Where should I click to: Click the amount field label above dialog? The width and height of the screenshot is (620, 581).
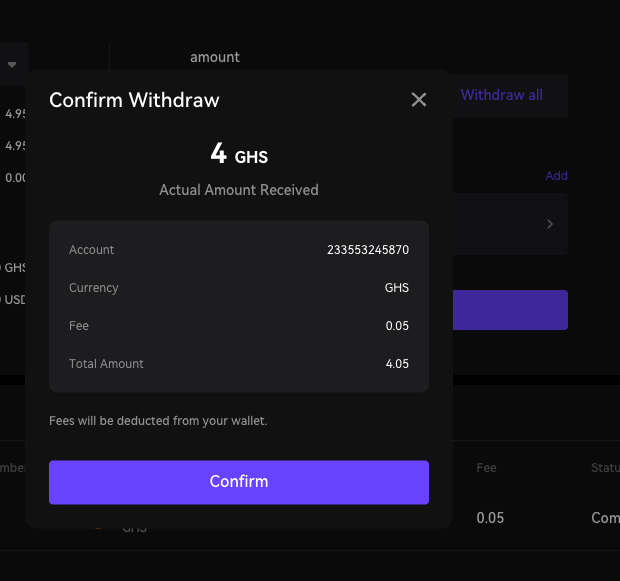coord(215,57)
